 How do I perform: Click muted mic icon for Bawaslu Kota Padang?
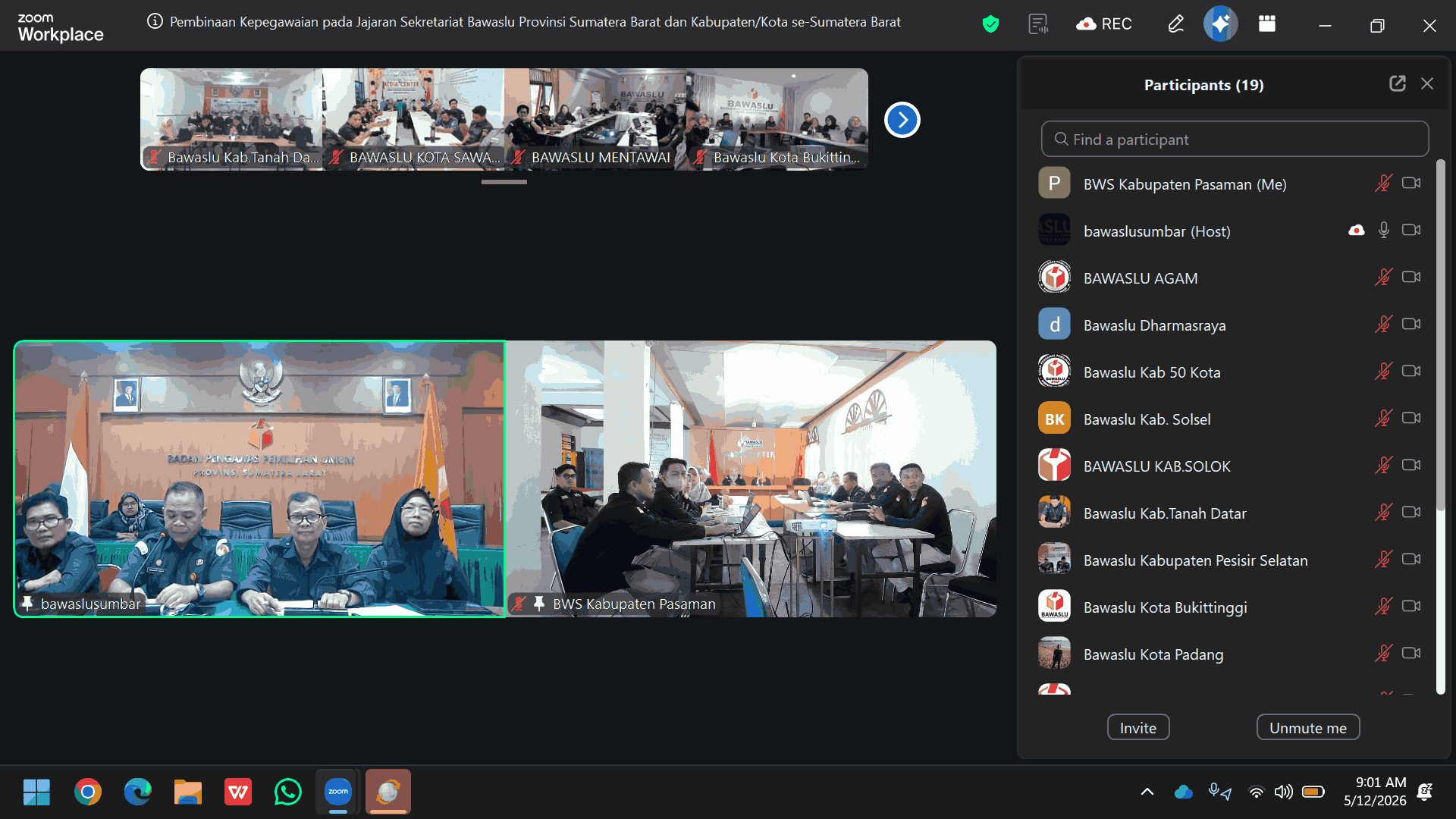1383,654
